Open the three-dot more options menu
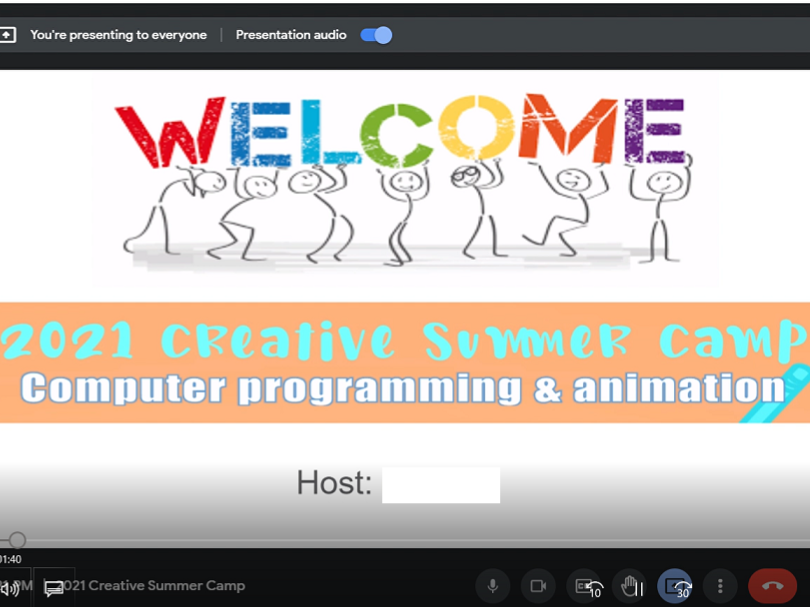This screenshot has height=607, width=810. 720,586
